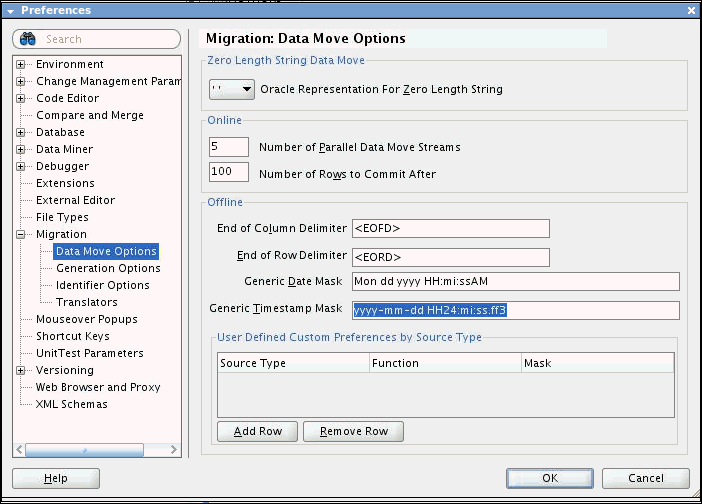Expand the Debugger tree node
The image size is (702, 504).
21,167
